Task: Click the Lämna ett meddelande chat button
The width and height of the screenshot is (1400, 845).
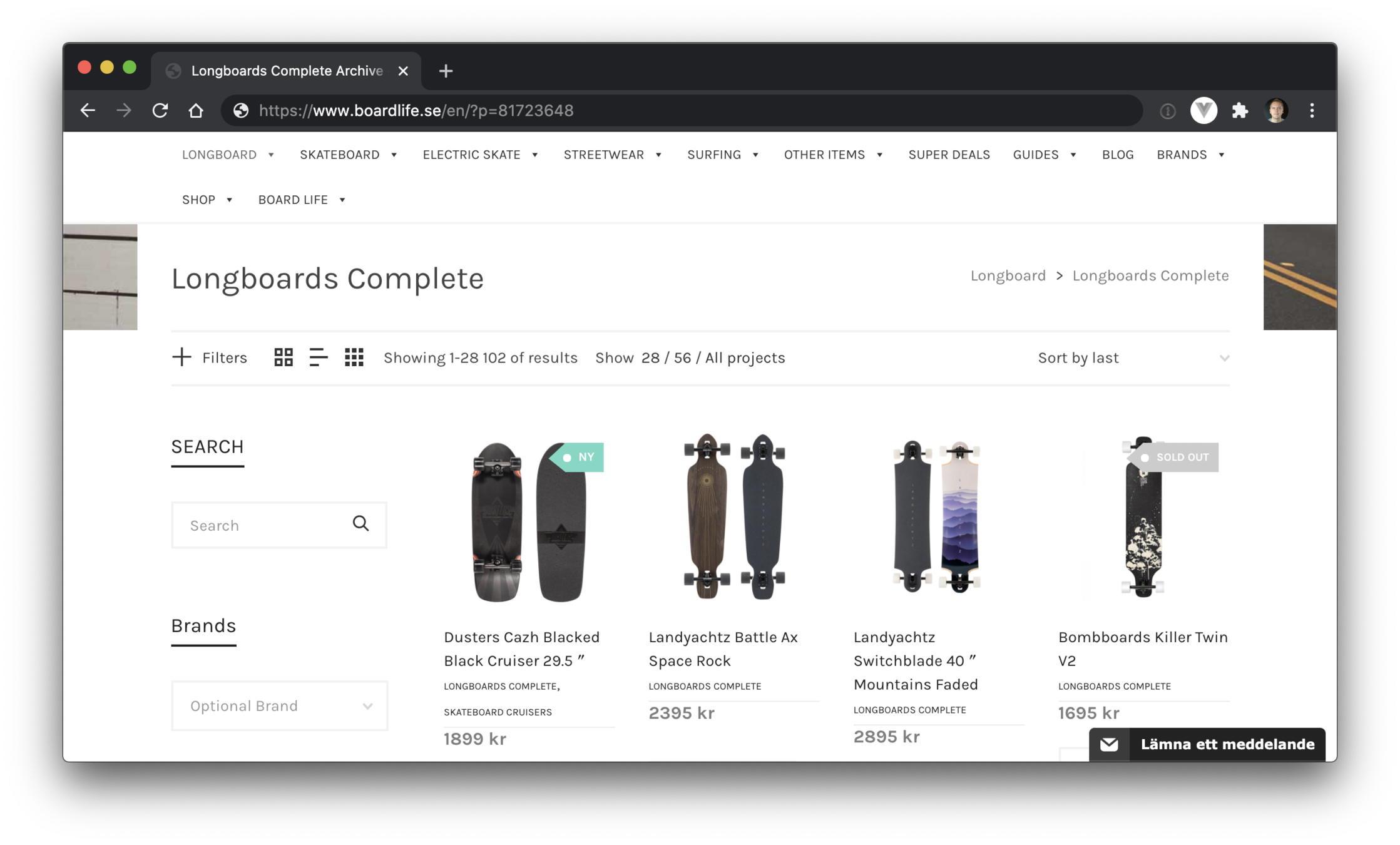Action: click(1207, 744)
